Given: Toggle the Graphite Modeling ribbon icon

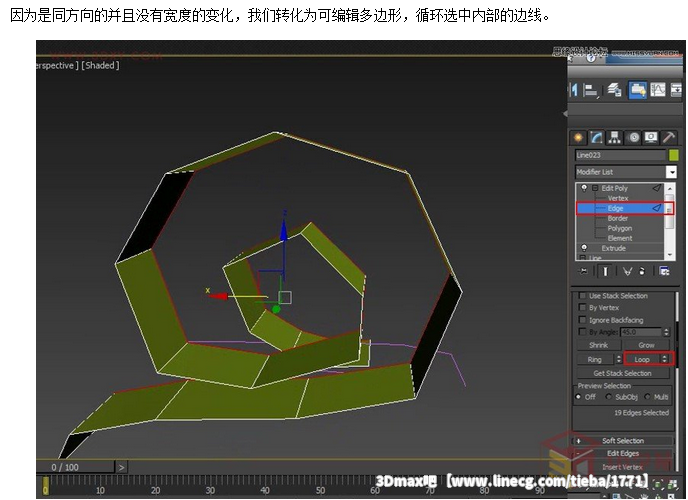Looking at the screenshot, I should coord(637,90).
